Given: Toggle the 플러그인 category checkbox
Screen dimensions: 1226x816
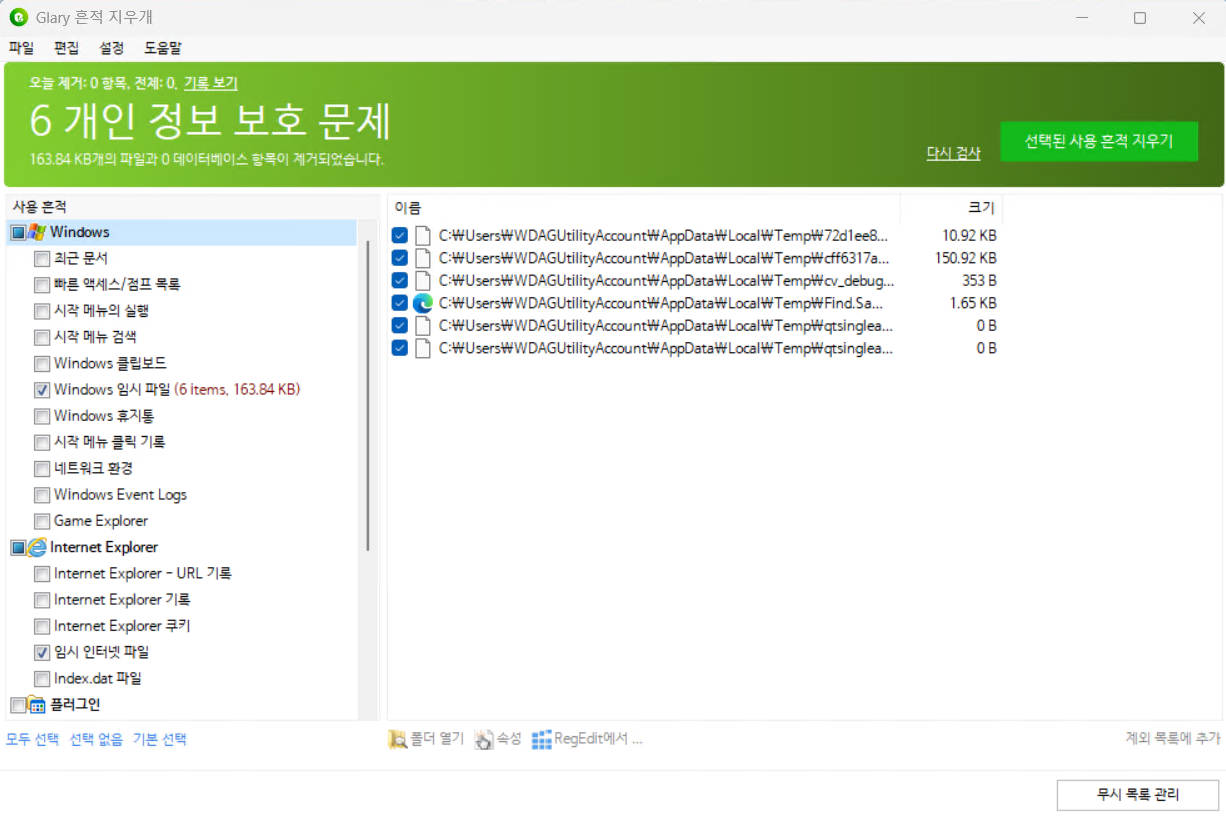Looking at the screenshot, I should point(17,705).
